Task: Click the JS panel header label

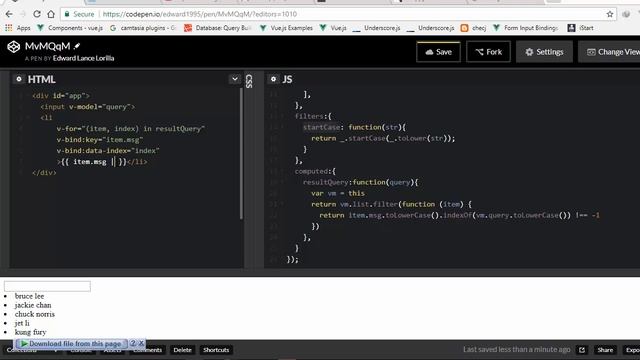Action: (x=287, y=79)
